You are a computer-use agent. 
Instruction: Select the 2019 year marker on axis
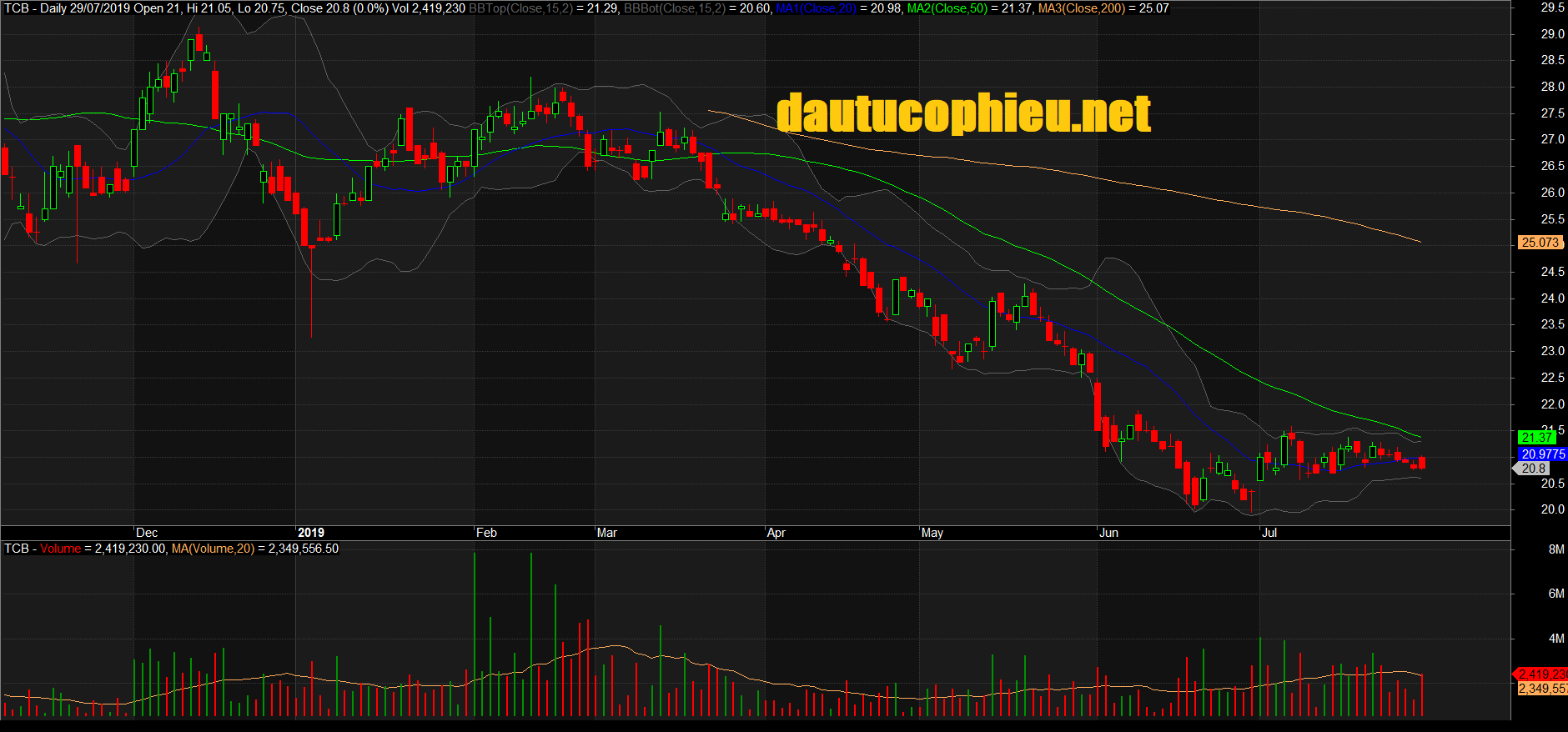pyautogui.click(x=310, y=533)
